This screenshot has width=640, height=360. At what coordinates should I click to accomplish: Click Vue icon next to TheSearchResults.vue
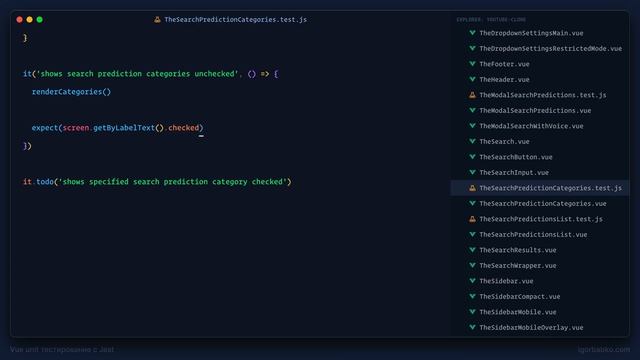[x=472, y=250]
